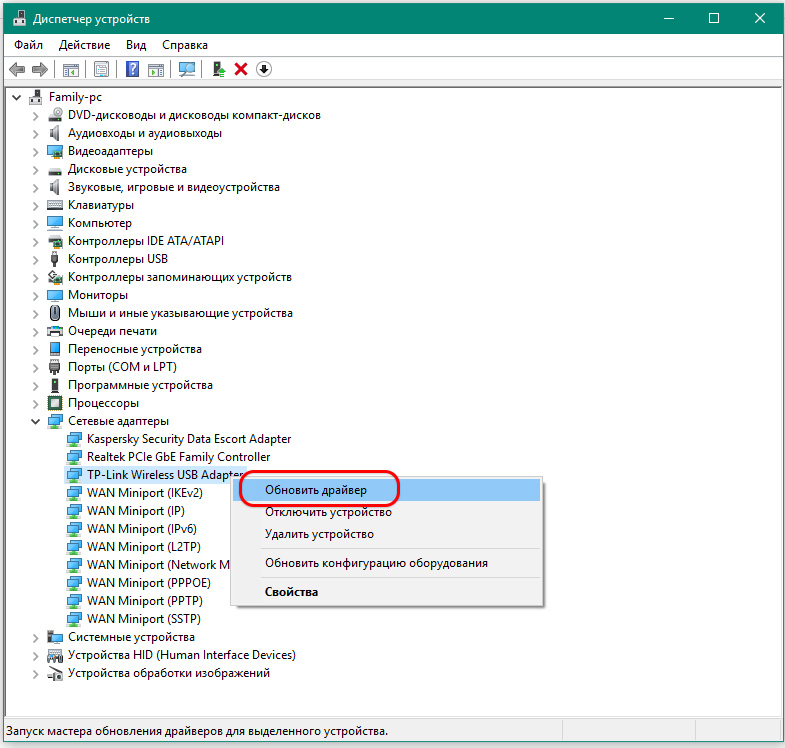Select WAN Miniport (IKEv2)
Viewport: 785px width, 748px height.
tap(145, 493)
